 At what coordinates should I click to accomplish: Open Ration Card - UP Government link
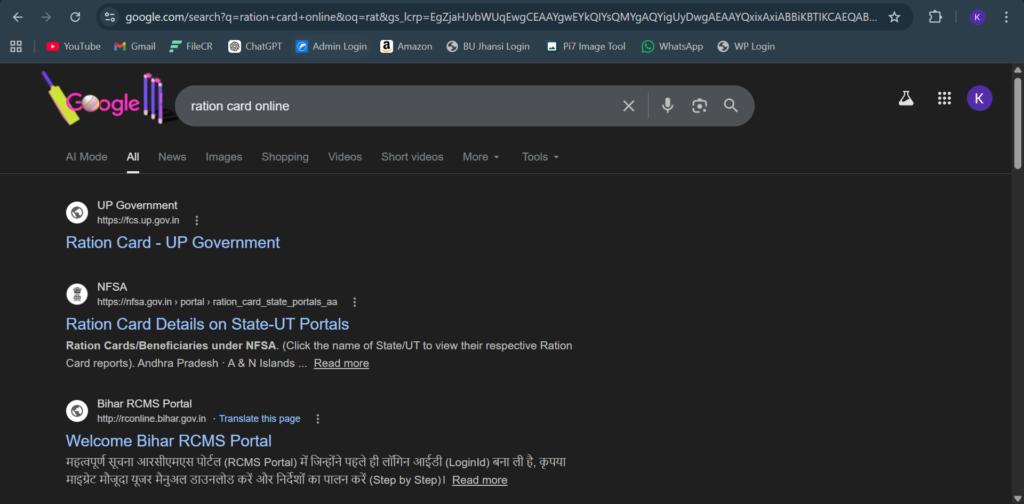[x=173, y=242]
